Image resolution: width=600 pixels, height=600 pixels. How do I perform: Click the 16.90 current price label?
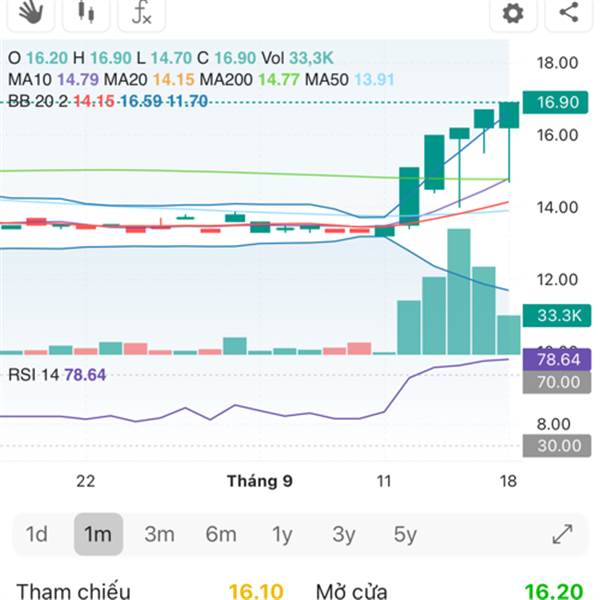tap(557, 103)
